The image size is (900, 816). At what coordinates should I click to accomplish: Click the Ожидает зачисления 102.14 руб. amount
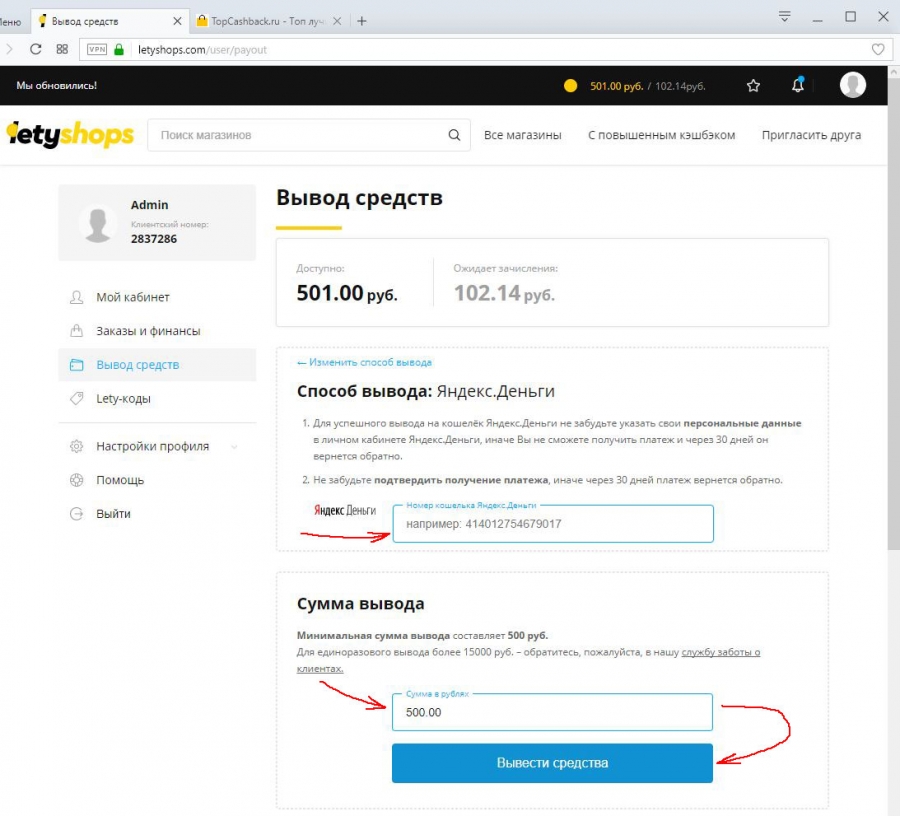tap(505, 293)
